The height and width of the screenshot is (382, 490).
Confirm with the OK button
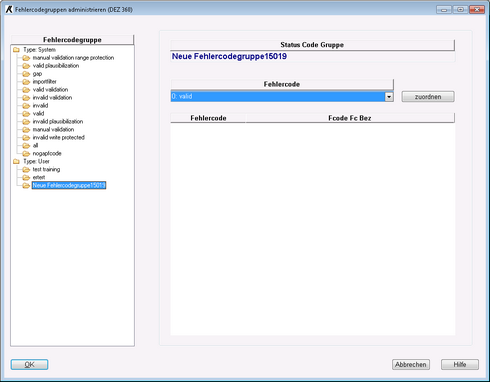(x=29, y=365)
